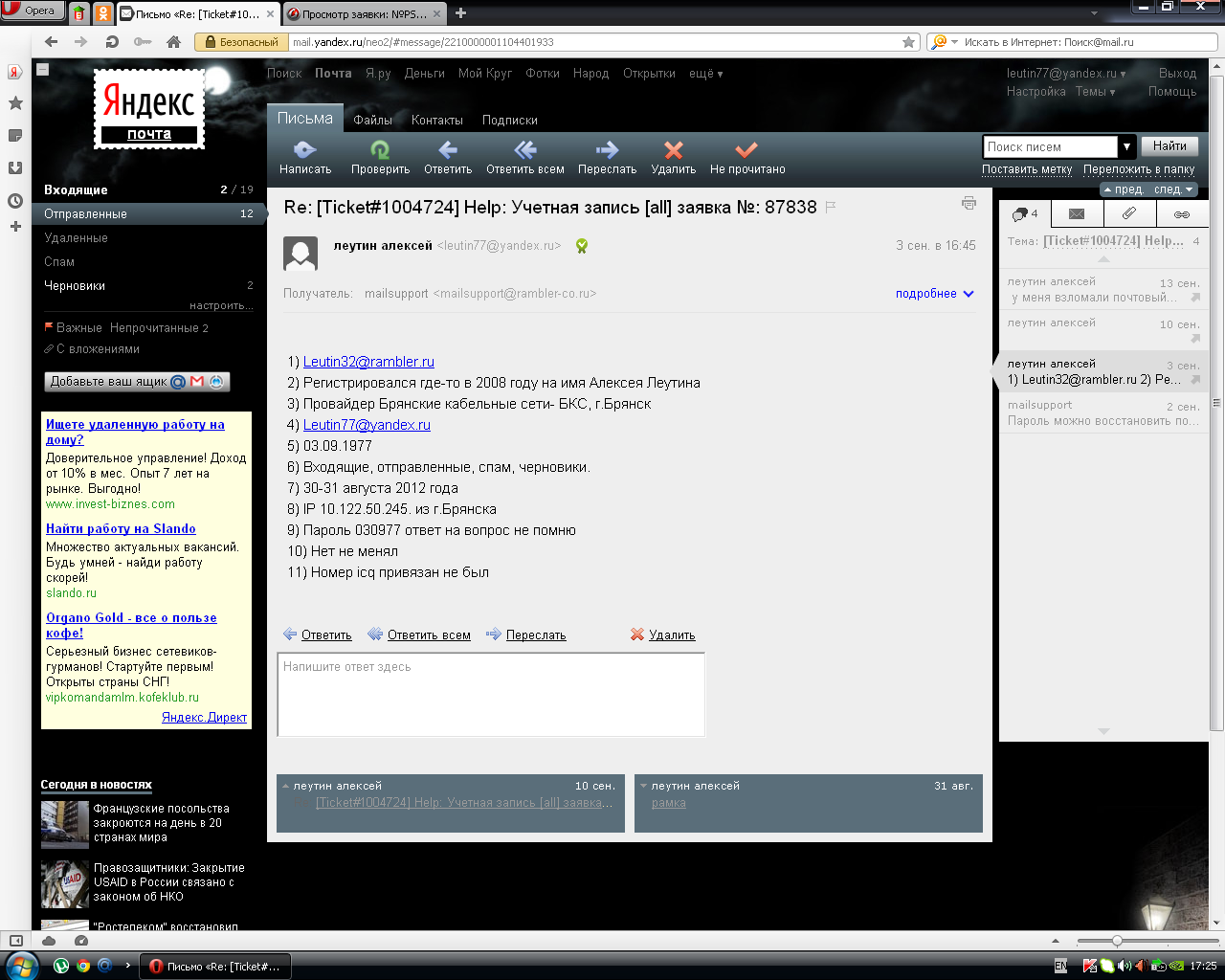
Task: Open the Notes panel in the Opera sidebar
Action: [14, 136]
